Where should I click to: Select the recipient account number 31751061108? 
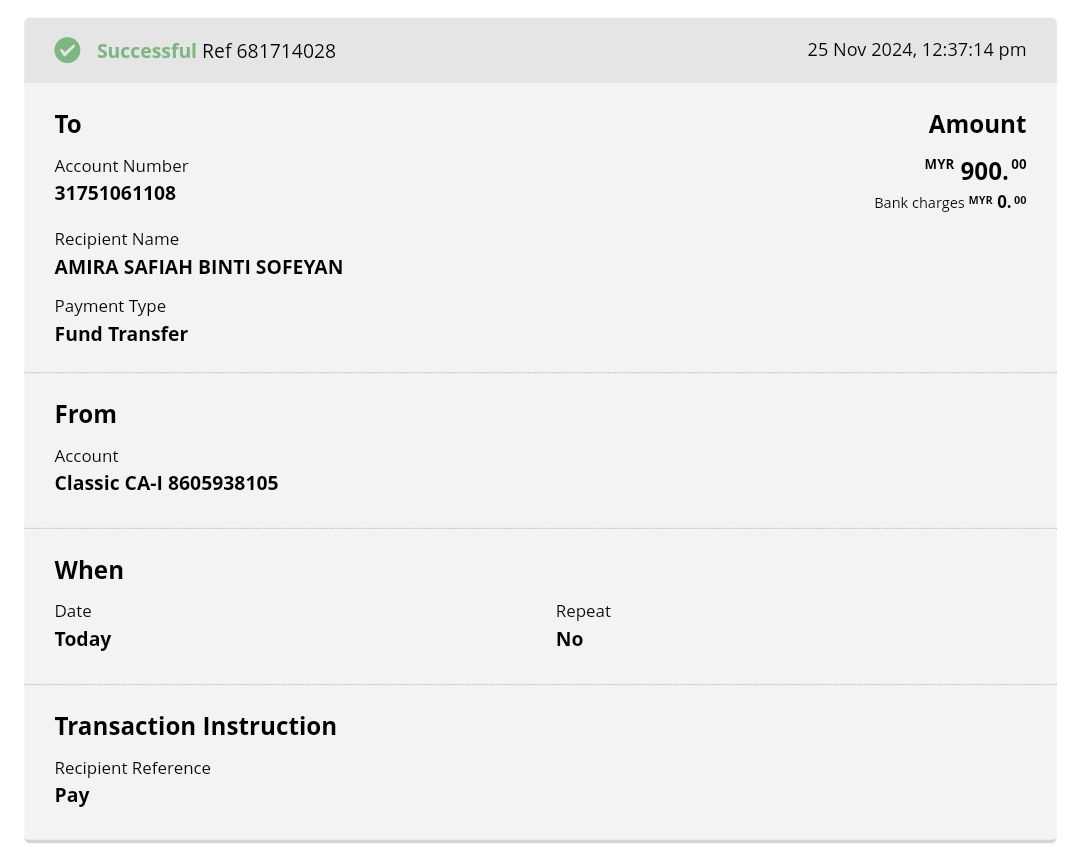(x=115, y=193)
